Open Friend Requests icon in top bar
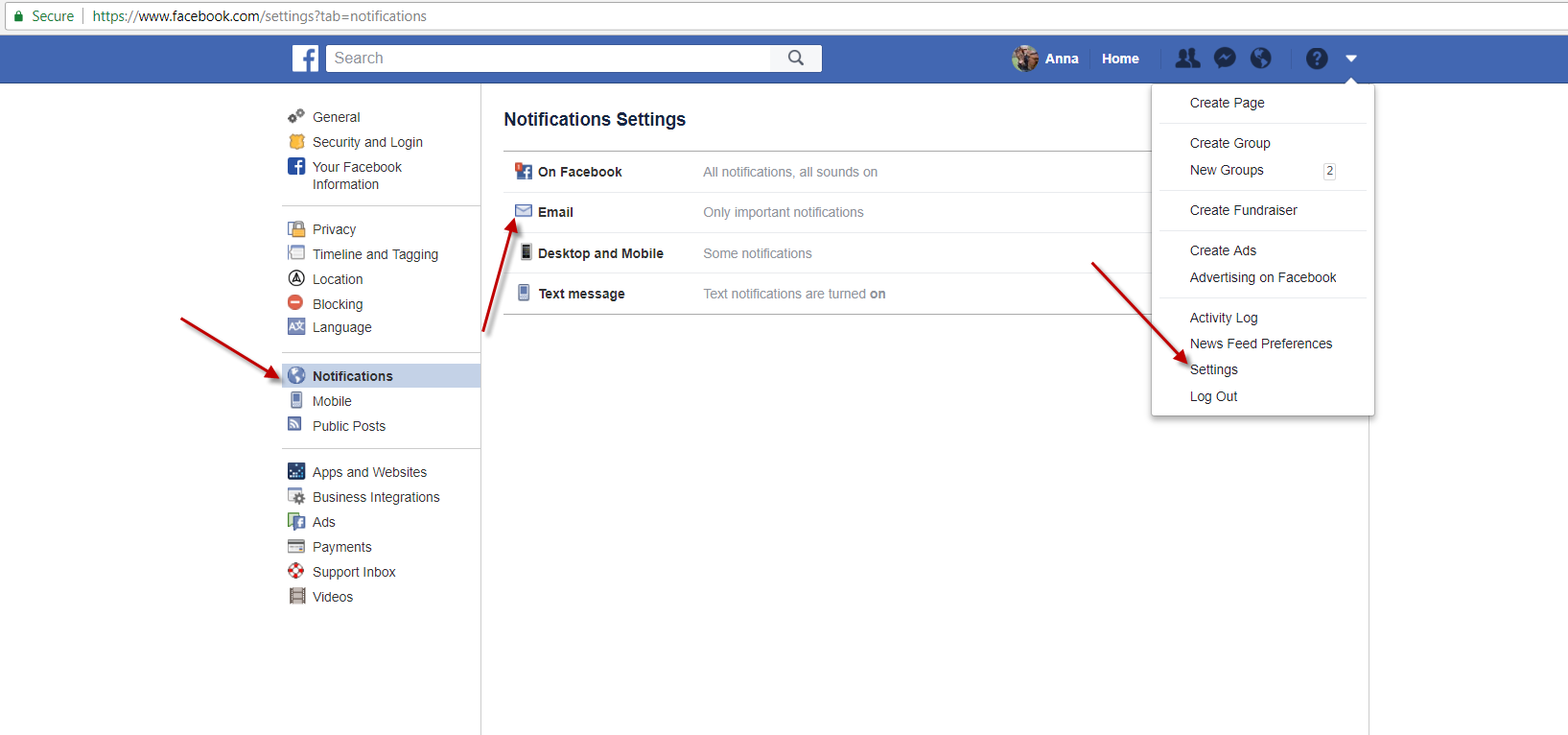The image size is (1568, 735). click(1187, 59)
